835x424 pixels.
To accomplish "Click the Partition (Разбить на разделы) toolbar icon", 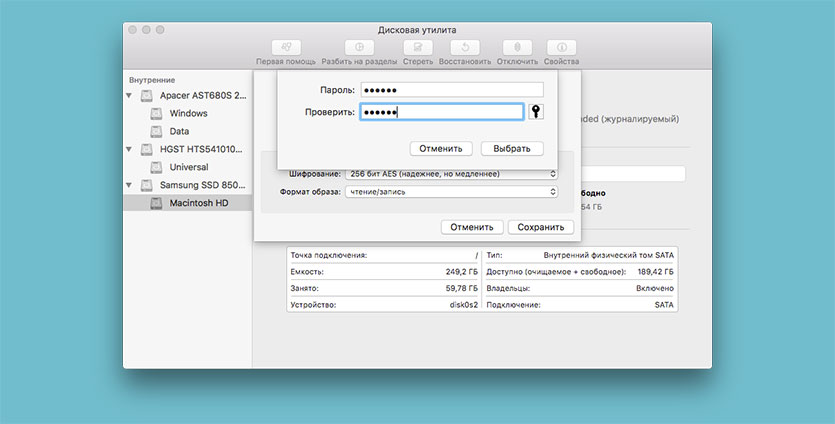I will [x=358, y=47].
